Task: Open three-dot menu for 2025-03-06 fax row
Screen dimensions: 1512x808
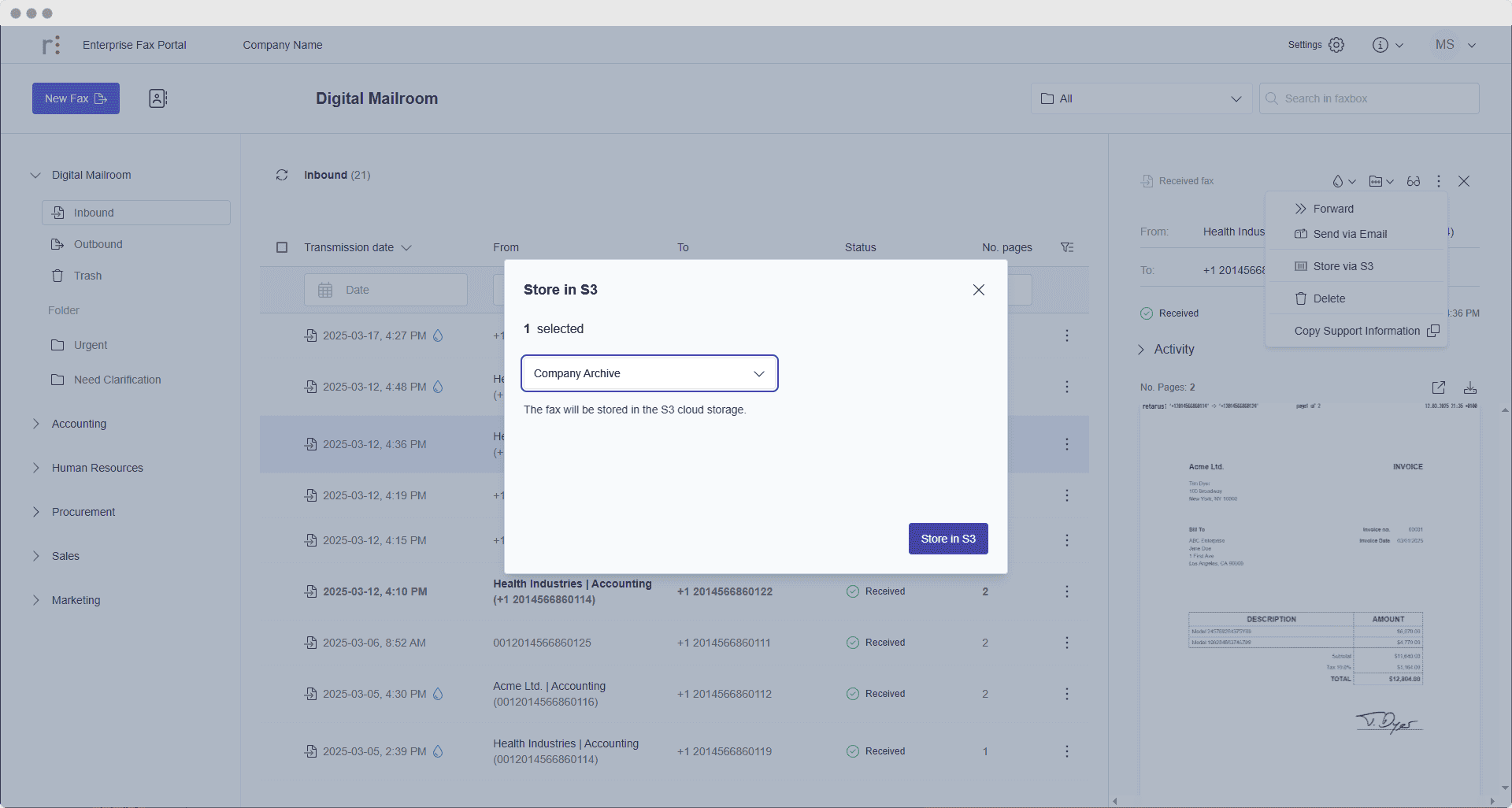Action: click(1067, 643)
